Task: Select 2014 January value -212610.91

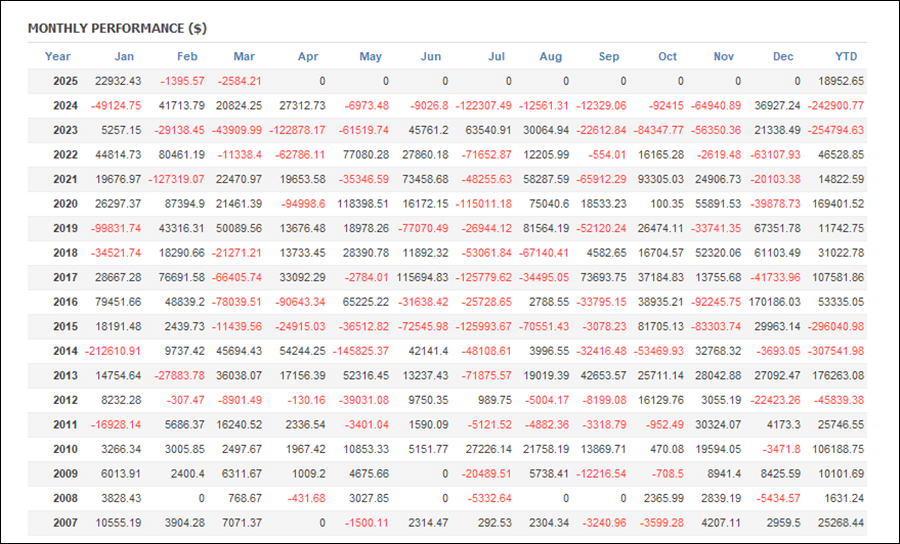Action: [x=112, y=351]
